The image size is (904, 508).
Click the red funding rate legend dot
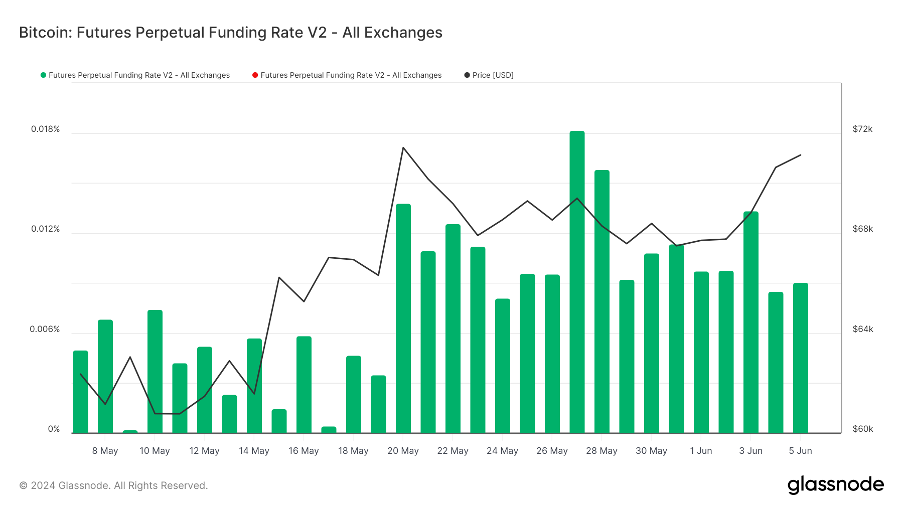[x=254, y=75]
